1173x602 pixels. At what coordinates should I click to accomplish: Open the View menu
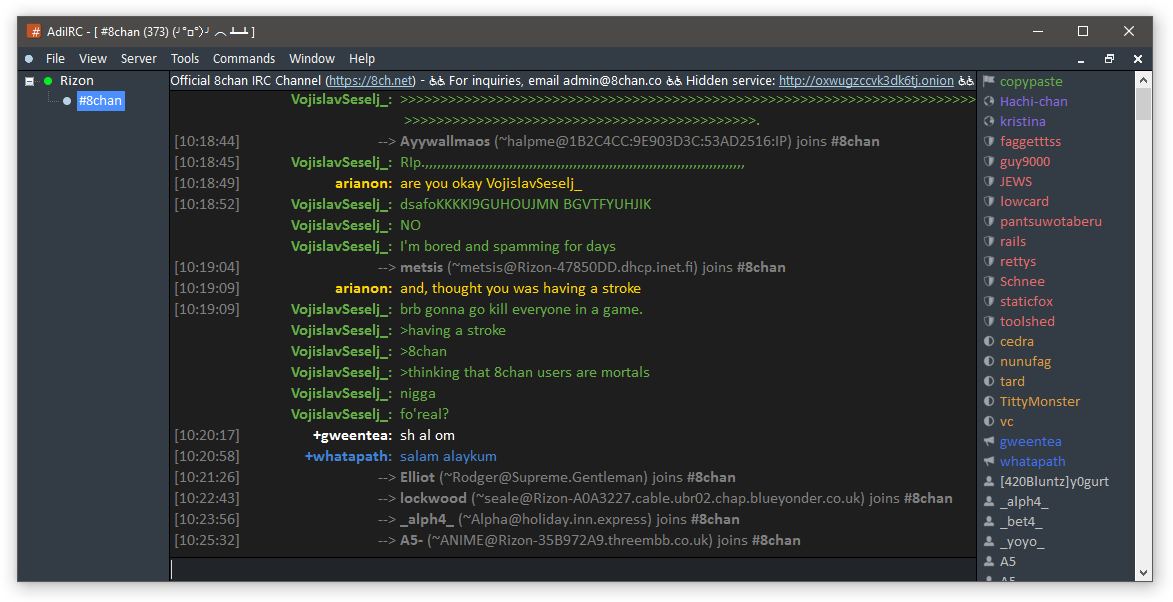[x=93, y=58]
